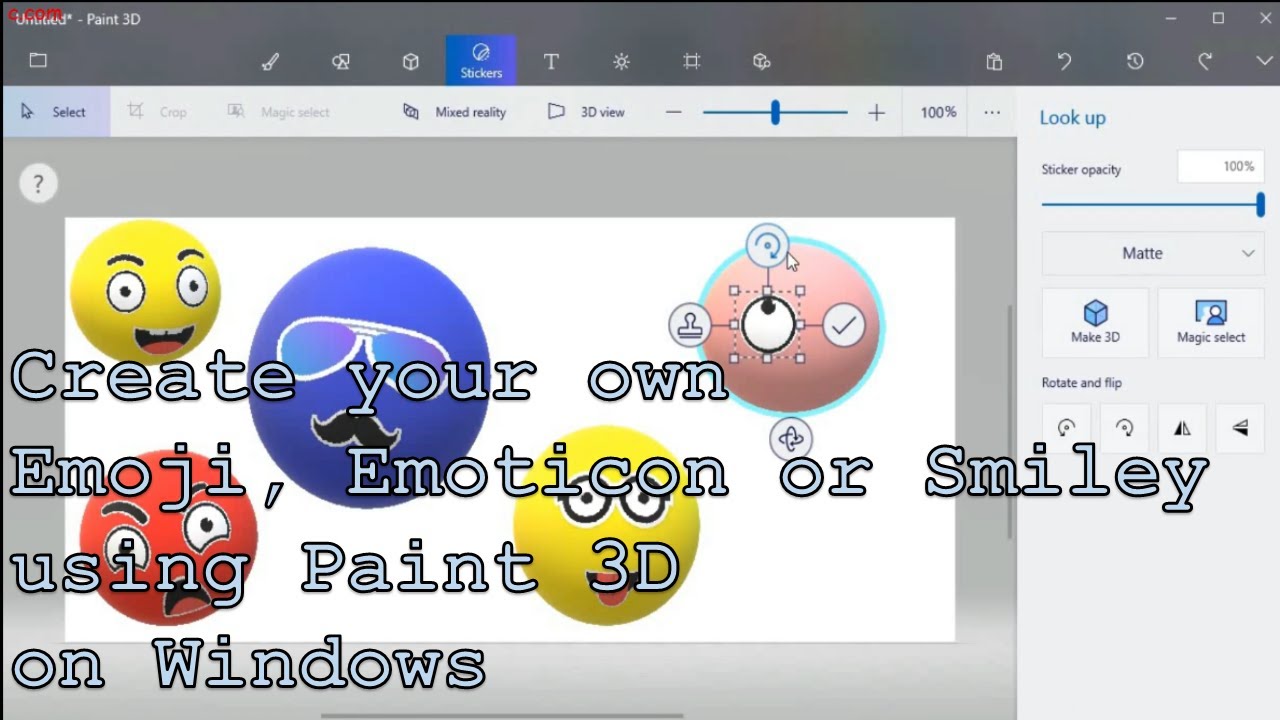1280x720 pixels.
Task: Click the eye sticker on pink ball
Action: pyautogui.click(x=768, y=325)
